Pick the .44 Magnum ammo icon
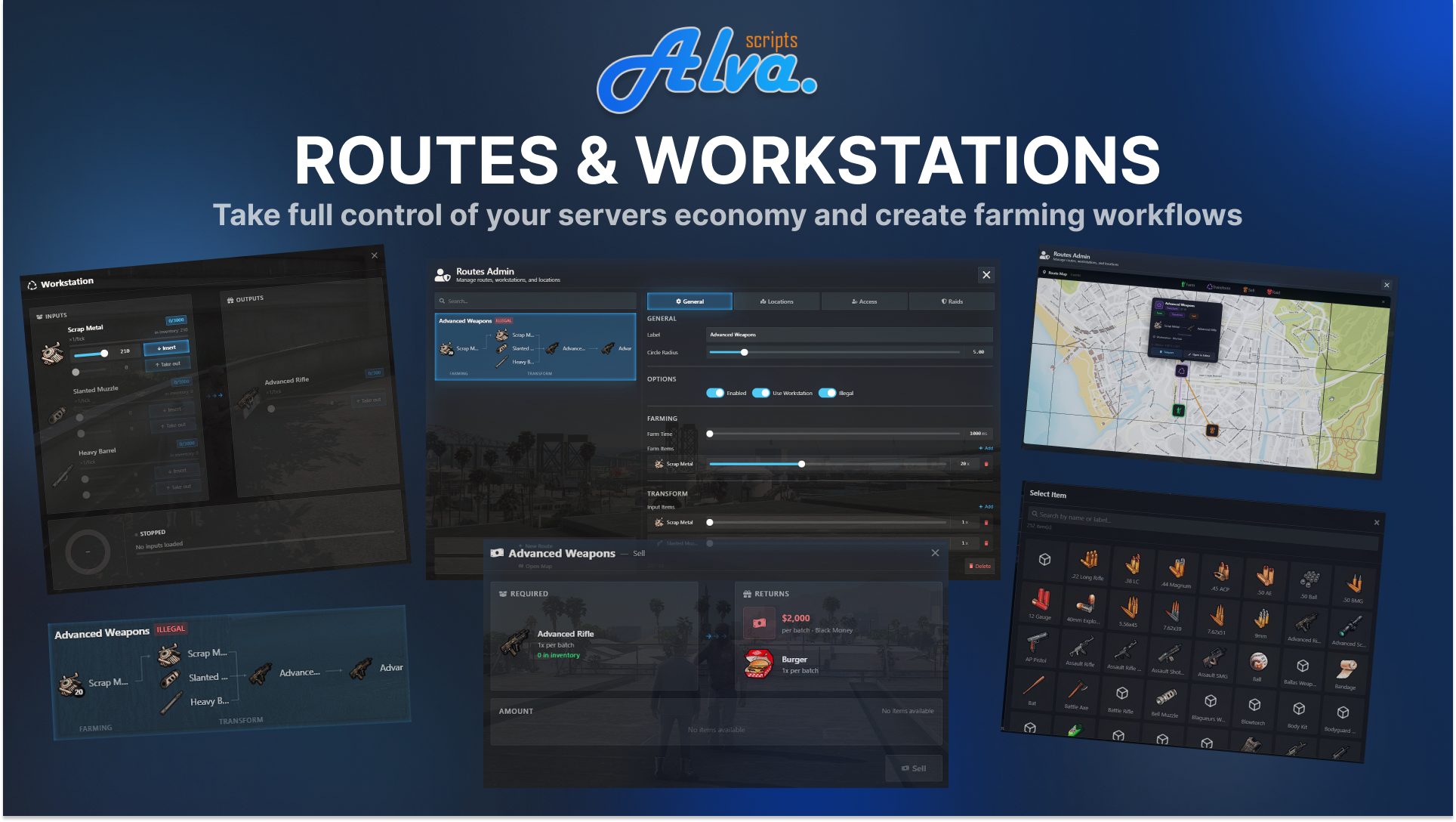Viewport: 1456px width, 822px height. [1177, 569]
